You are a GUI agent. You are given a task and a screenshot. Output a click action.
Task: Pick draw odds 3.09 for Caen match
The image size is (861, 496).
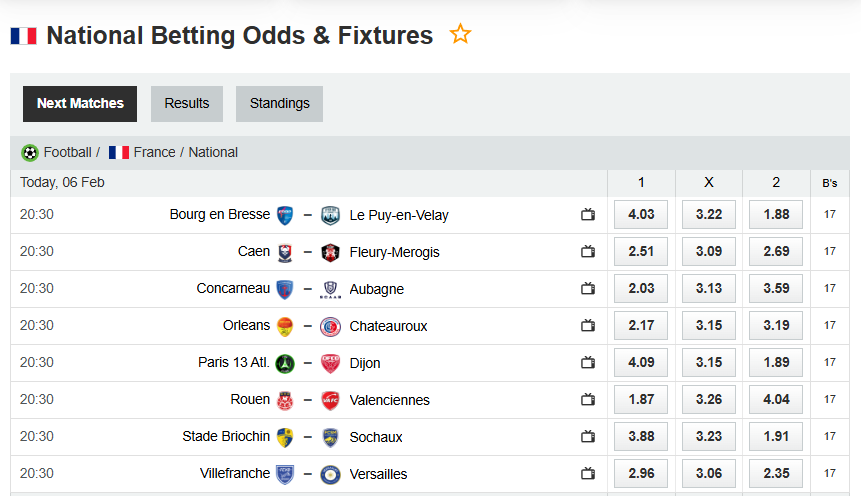(708, 252)
